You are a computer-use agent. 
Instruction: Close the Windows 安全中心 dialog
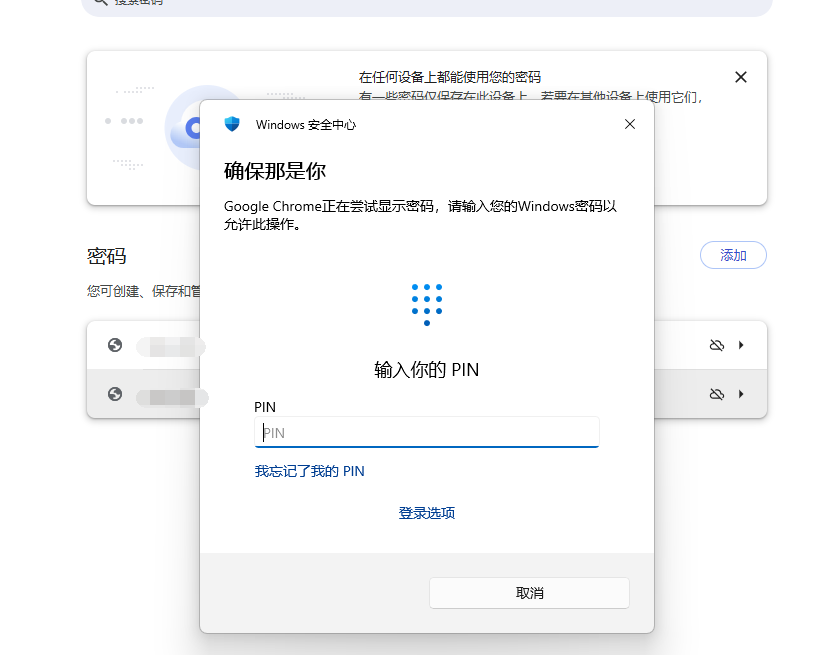pyautogui.click(x=629, y=124)
